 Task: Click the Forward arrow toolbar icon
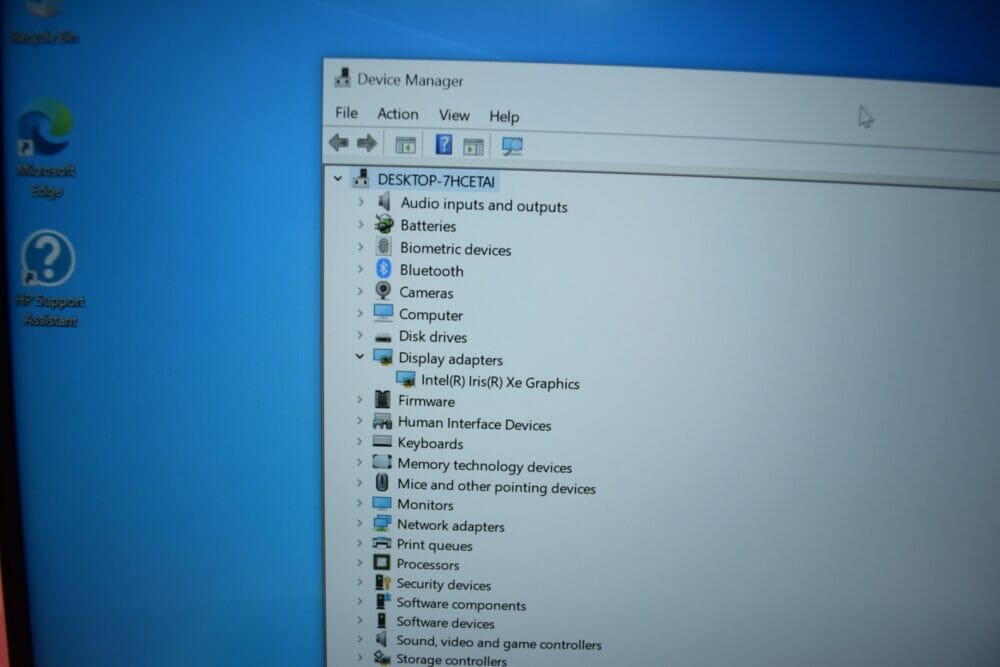(x=367, y=143)
